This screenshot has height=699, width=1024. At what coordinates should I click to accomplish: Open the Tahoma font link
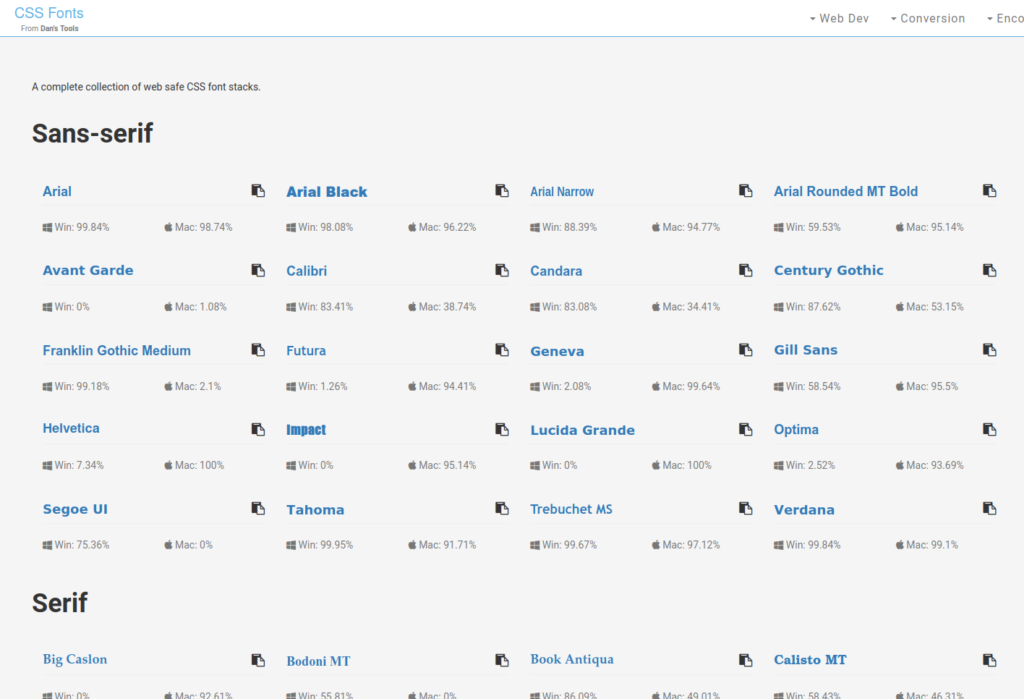315,510
